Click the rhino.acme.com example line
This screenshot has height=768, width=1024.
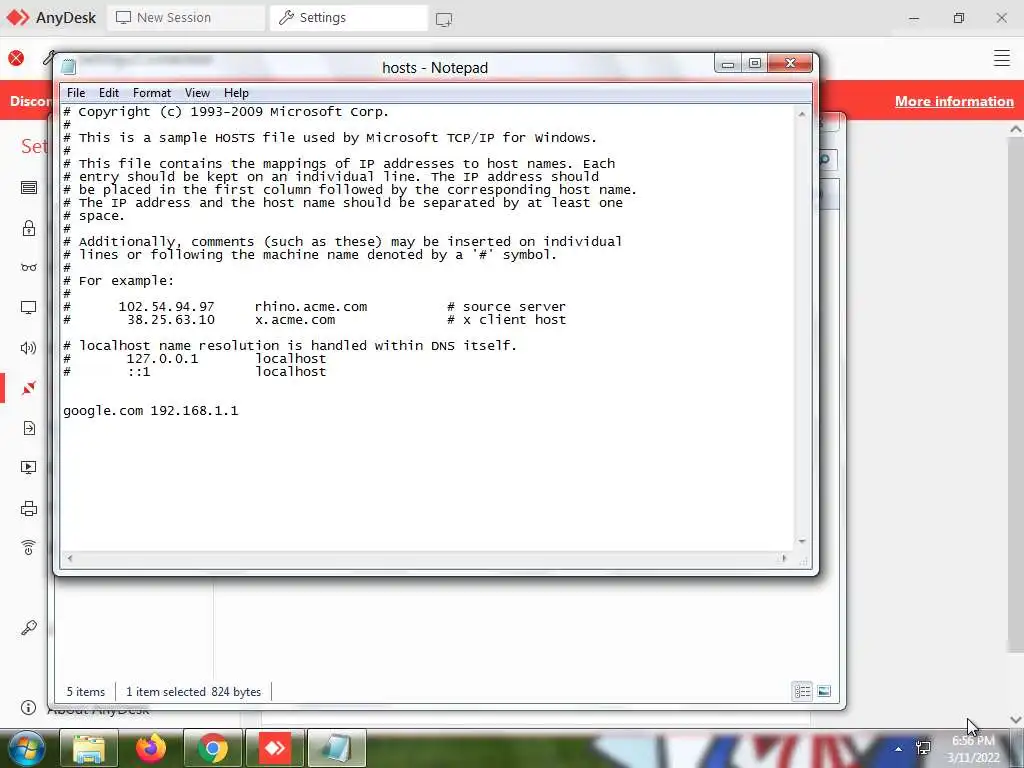[x=315, y=307]
